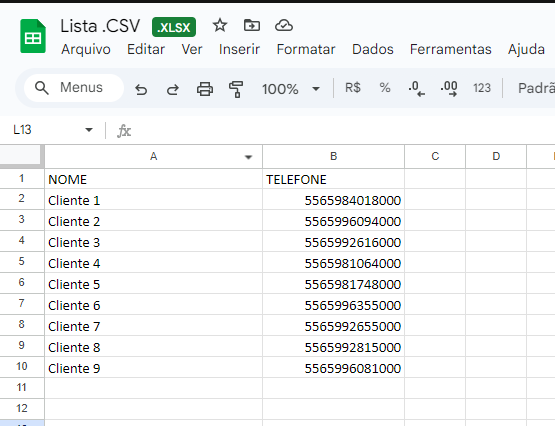Increase decimal places
This screenshot has height=426, width=555.
449,88
